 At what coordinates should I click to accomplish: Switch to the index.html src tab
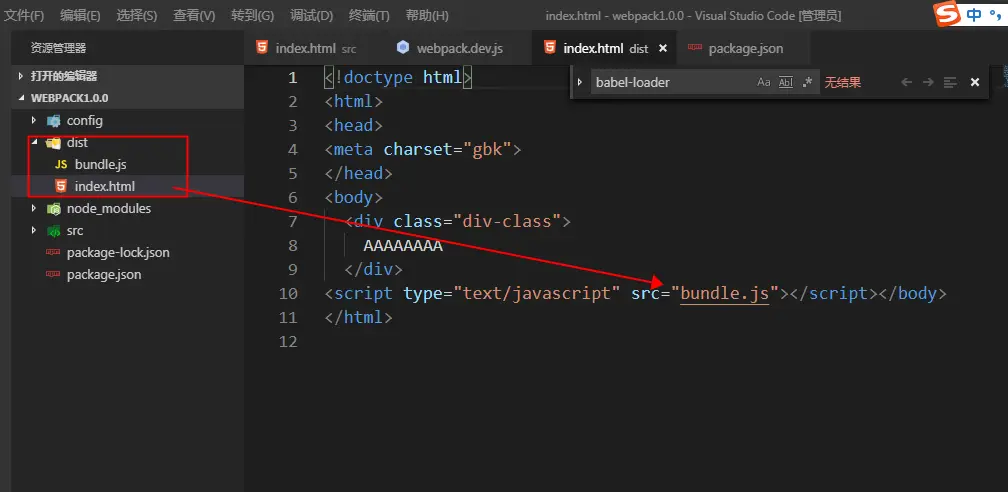tap(311, 48)
